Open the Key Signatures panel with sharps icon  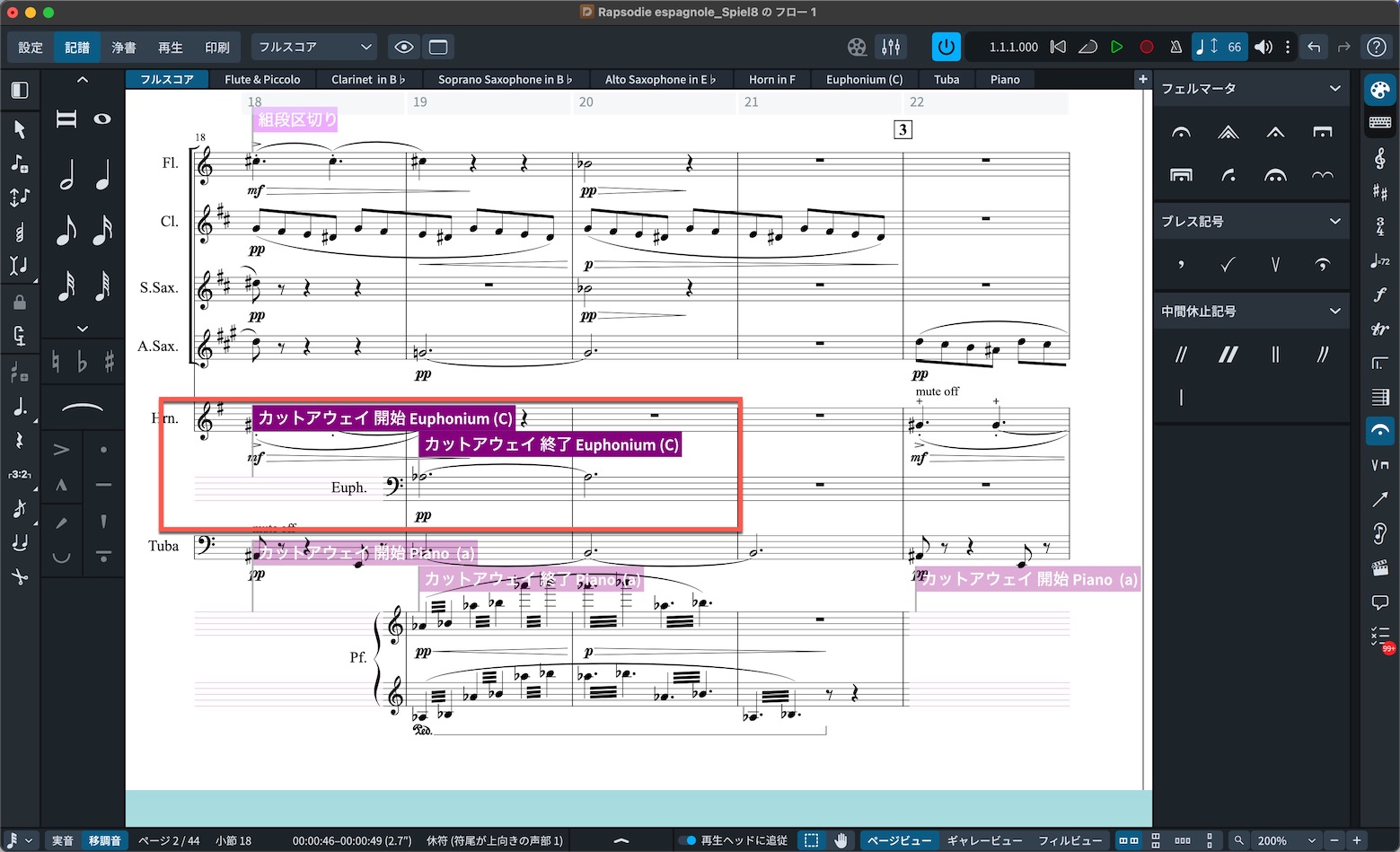click(x=1379, y=192)
